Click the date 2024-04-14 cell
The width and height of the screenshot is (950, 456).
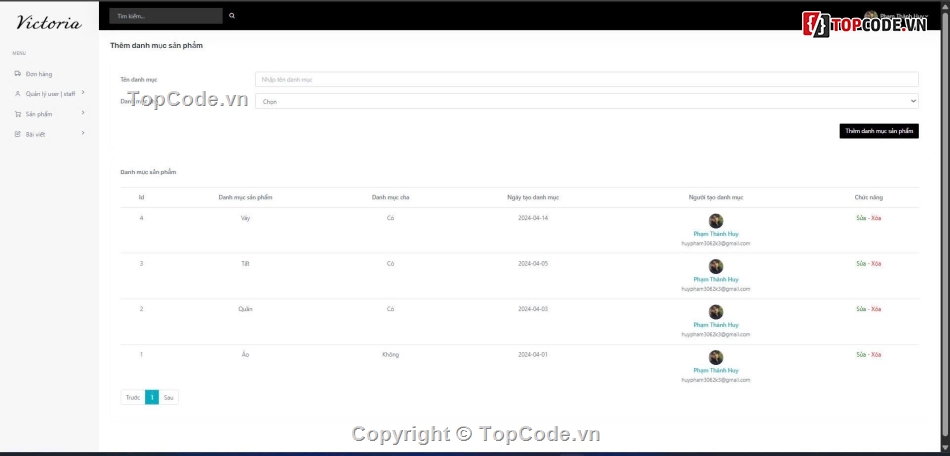tap(533, 218)
